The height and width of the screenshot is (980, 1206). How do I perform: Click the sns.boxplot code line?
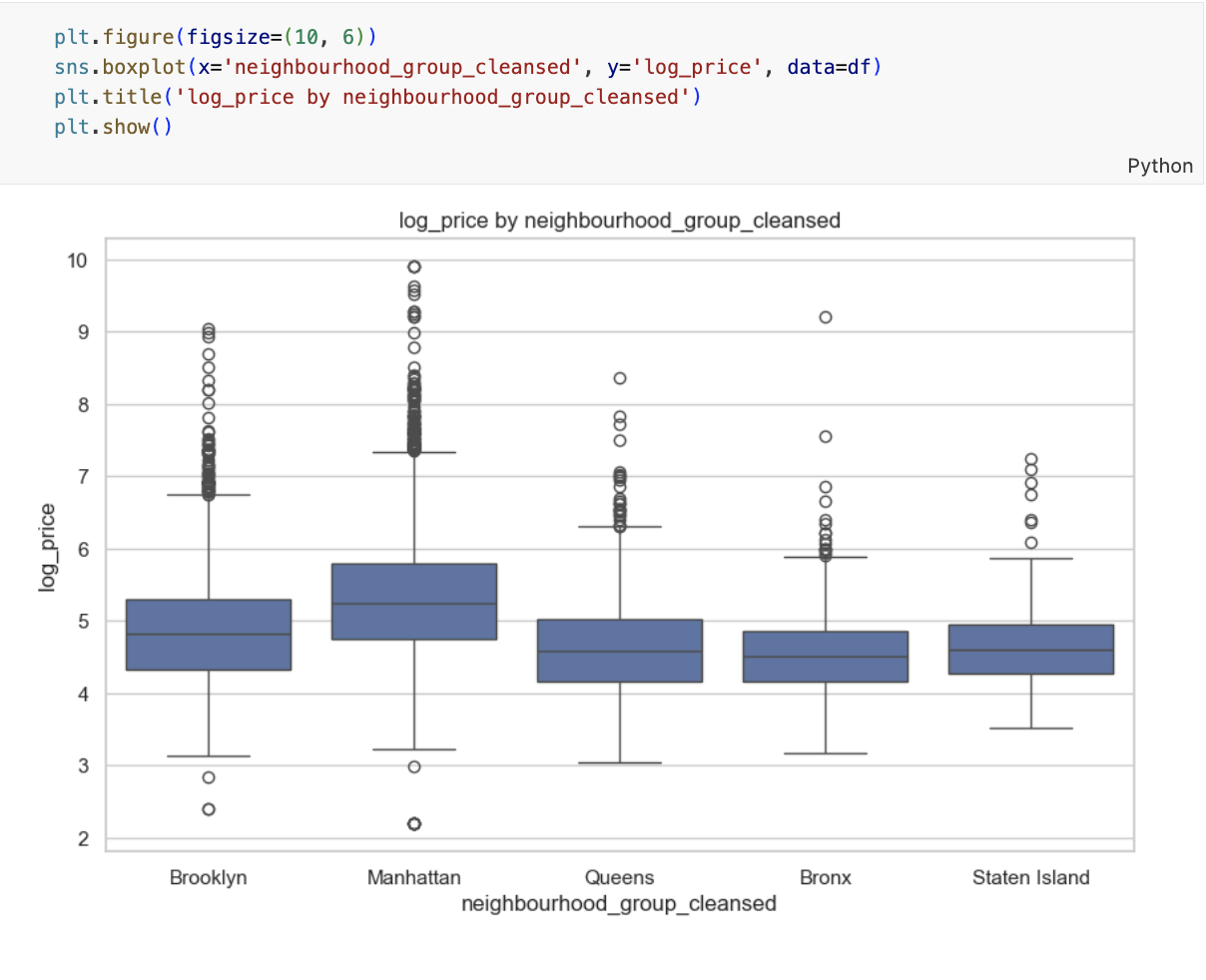pyautogui.click(x=468, y=67)
